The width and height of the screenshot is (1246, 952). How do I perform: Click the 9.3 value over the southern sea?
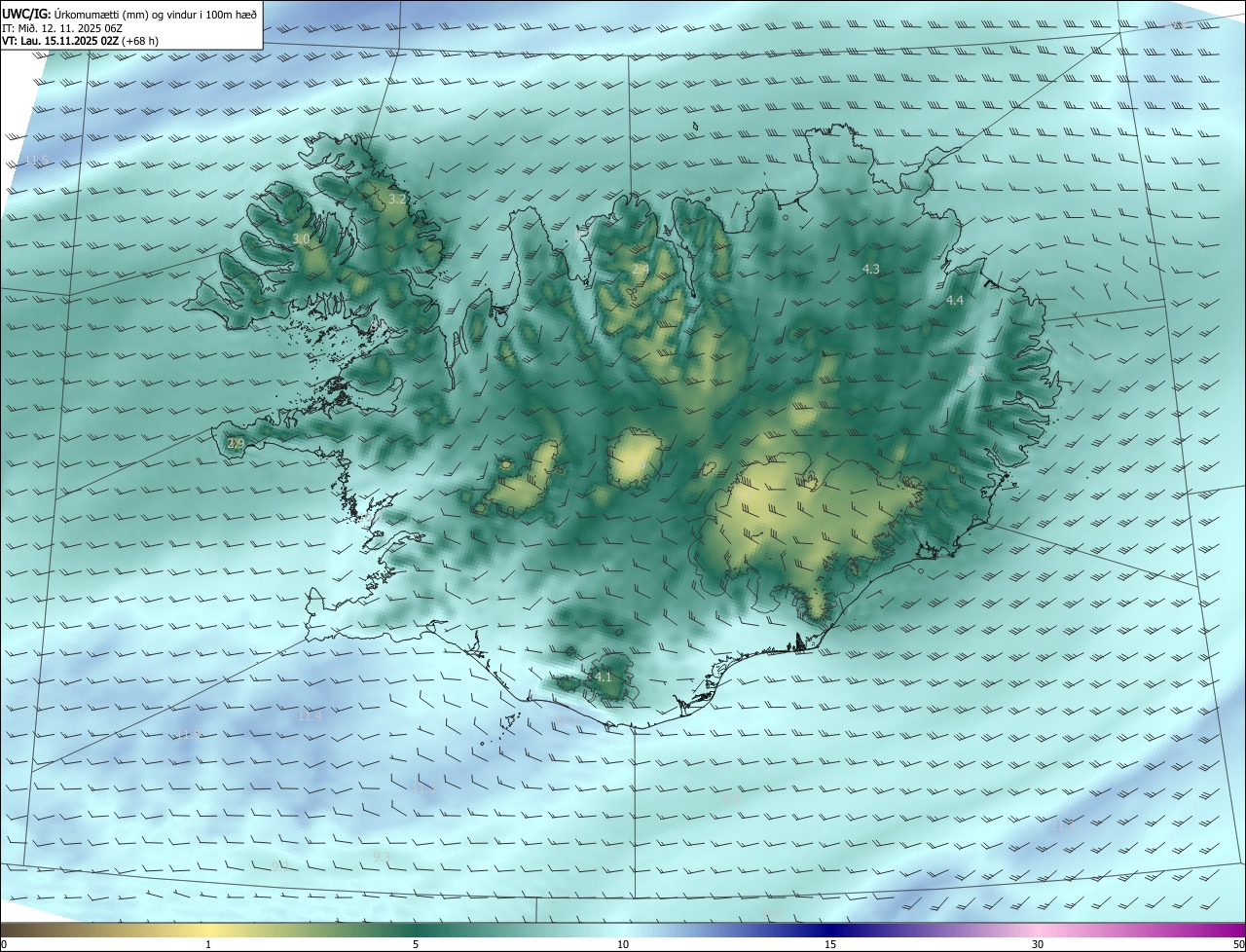(382, 857)
